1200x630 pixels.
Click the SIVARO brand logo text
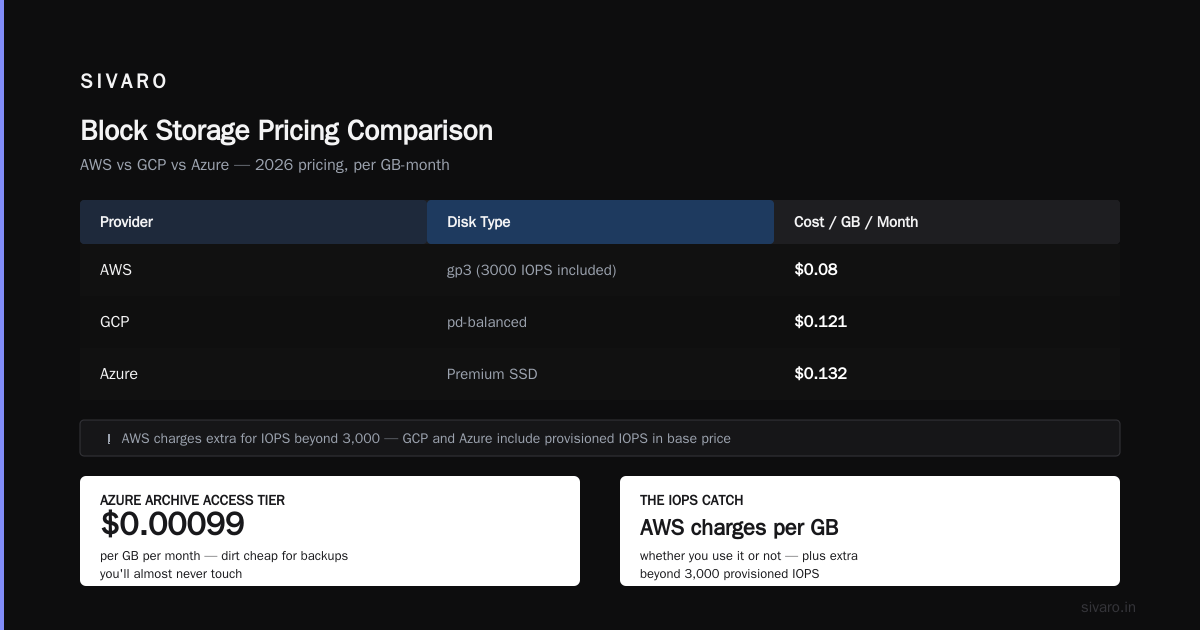coord(124,82)
